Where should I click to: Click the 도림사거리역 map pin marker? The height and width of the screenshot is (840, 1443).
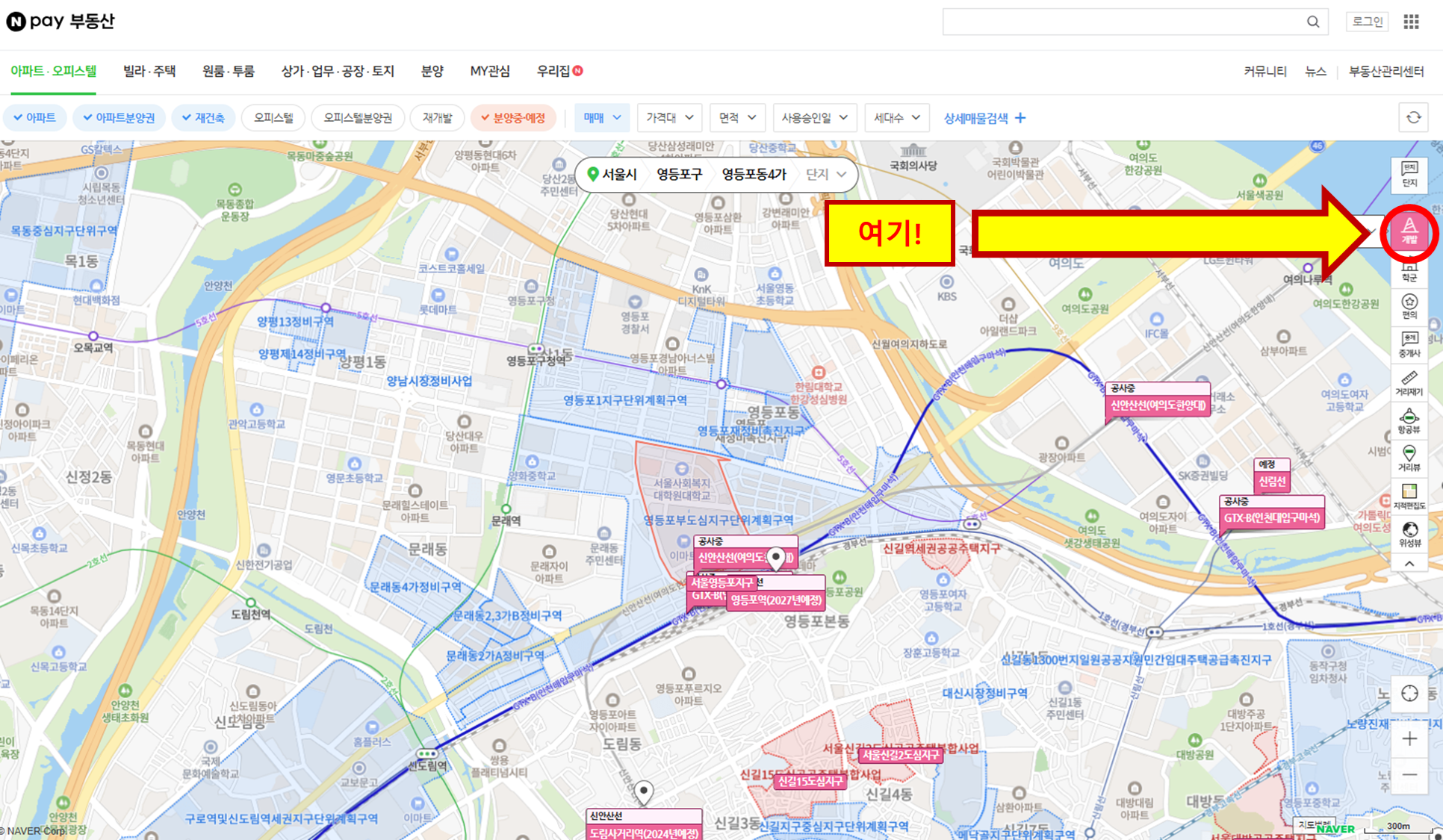[x=643, y=792]
